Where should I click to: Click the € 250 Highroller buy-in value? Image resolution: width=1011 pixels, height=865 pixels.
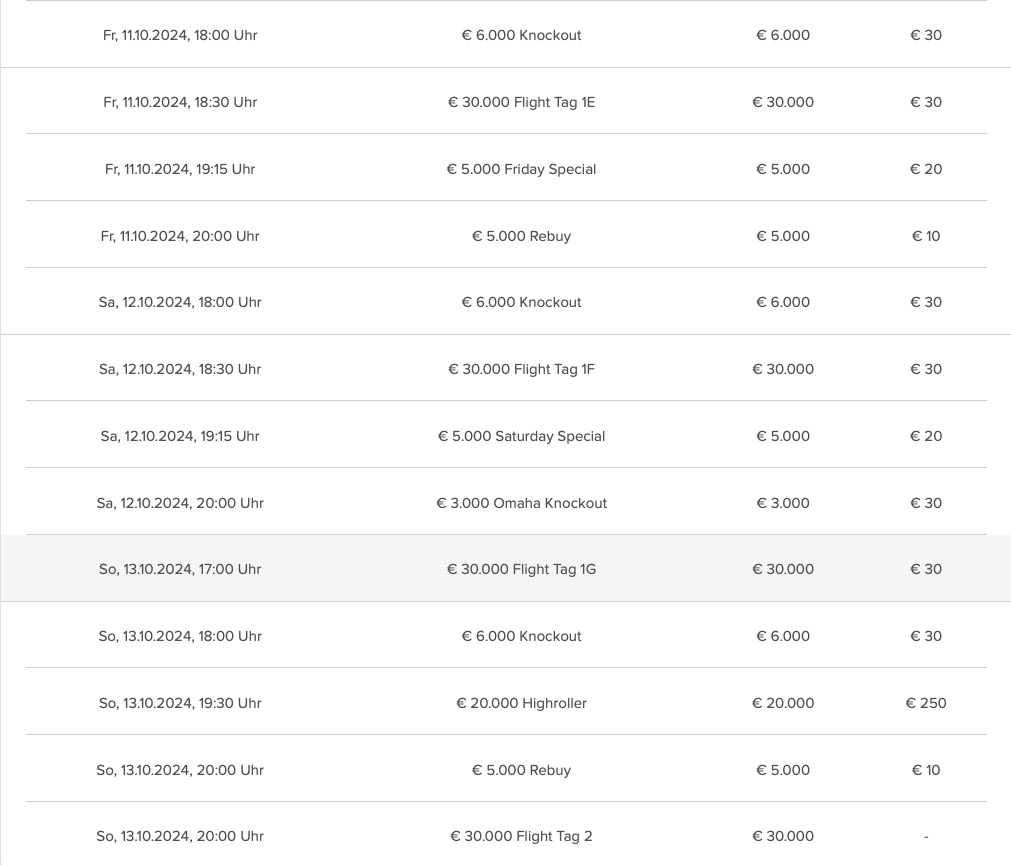pyautogui.click(x=926, y=703)
